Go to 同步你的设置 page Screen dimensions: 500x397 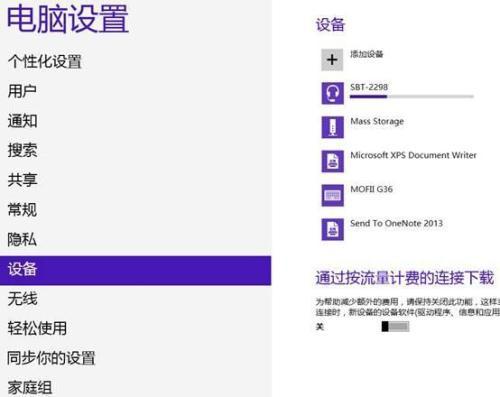pos(51,358)
